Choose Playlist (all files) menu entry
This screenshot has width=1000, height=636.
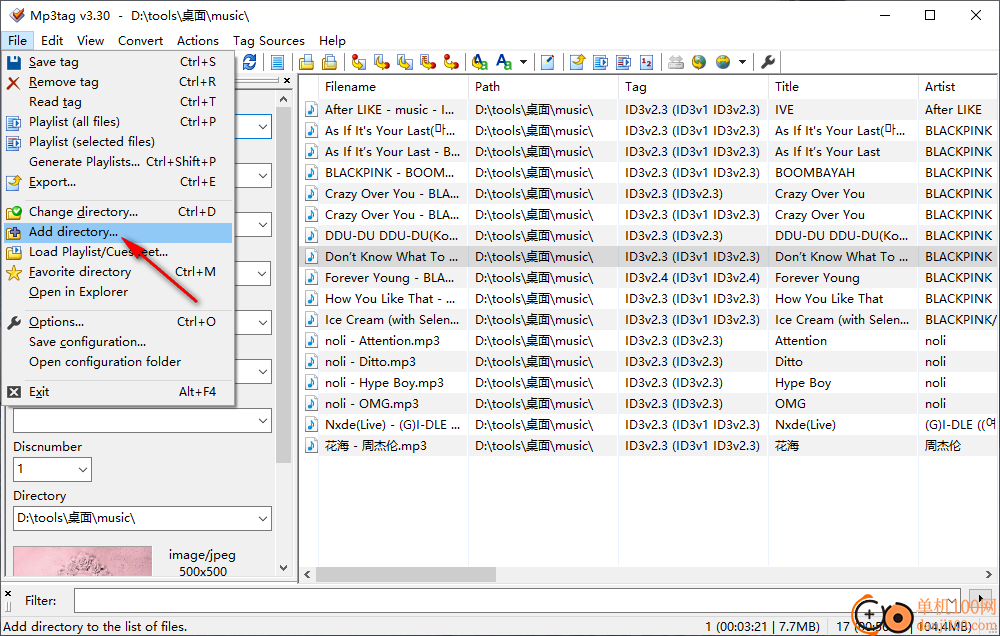click(x=119, y=121)
